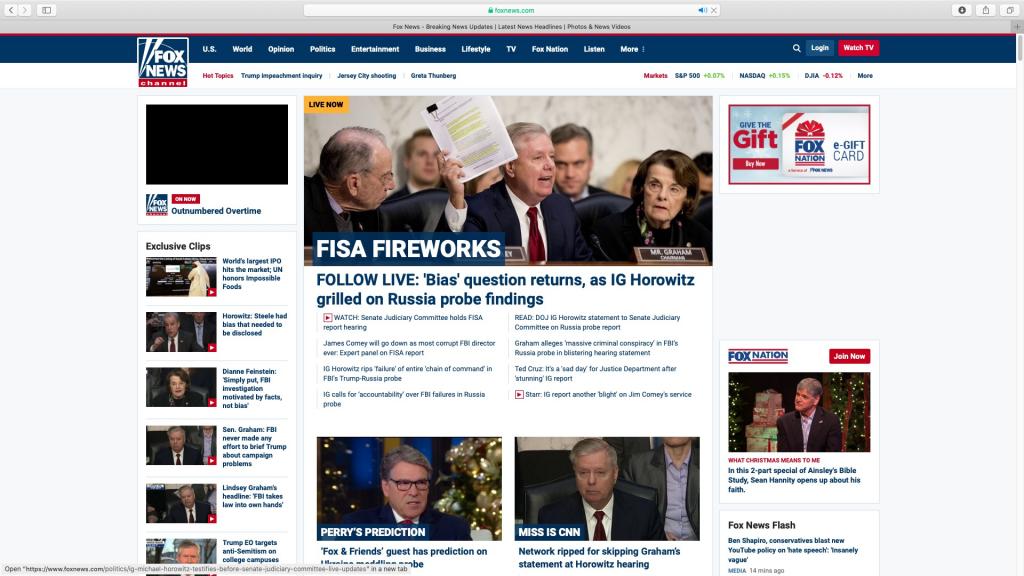Open the Listen nav item
1024x576 pixels.
click(x=594, y=49)
